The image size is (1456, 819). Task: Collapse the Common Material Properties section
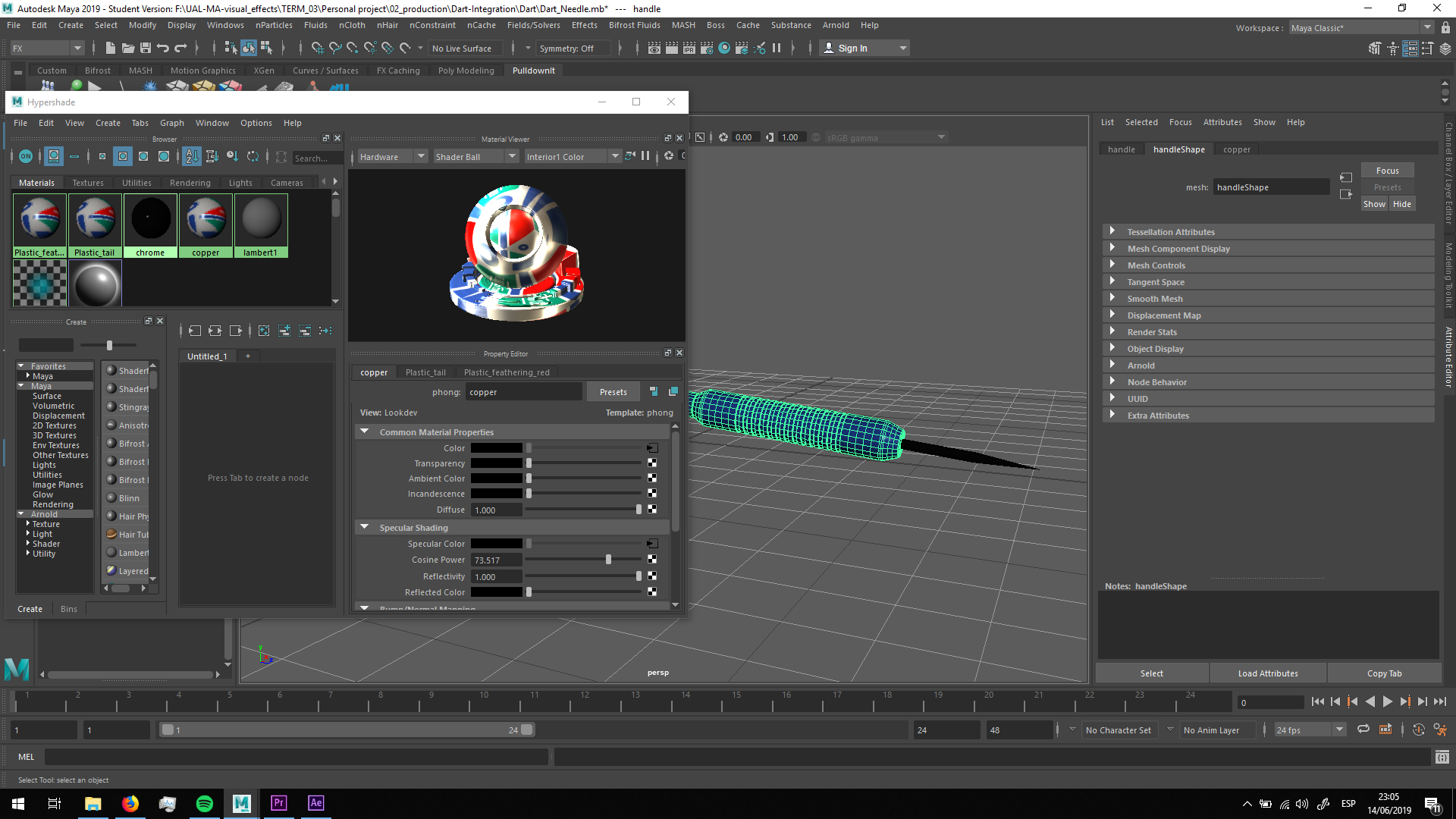tap(365, 431)
